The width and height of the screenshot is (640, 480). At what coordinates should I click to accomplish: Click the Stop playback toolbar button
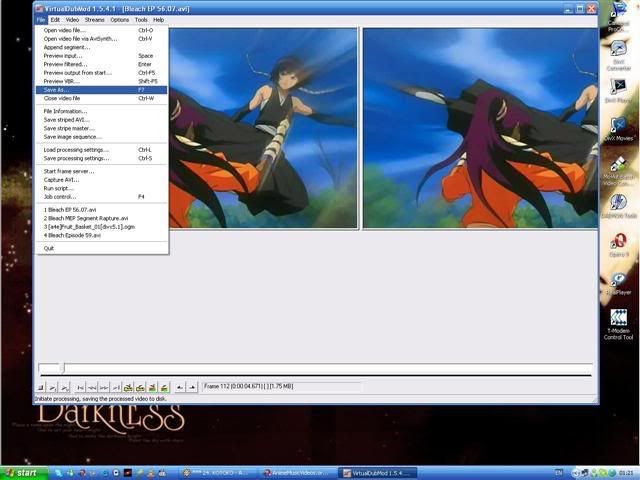(x=40, y=387)
